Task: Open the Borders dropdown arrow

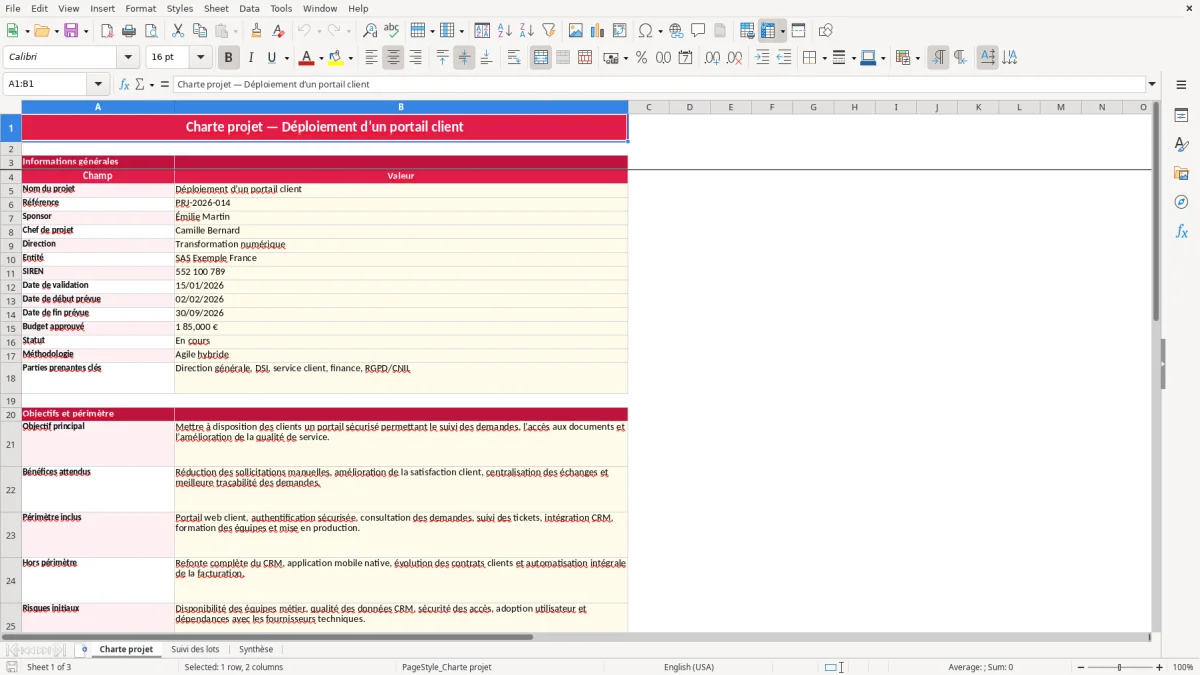Action: click(x=824, y=58)
